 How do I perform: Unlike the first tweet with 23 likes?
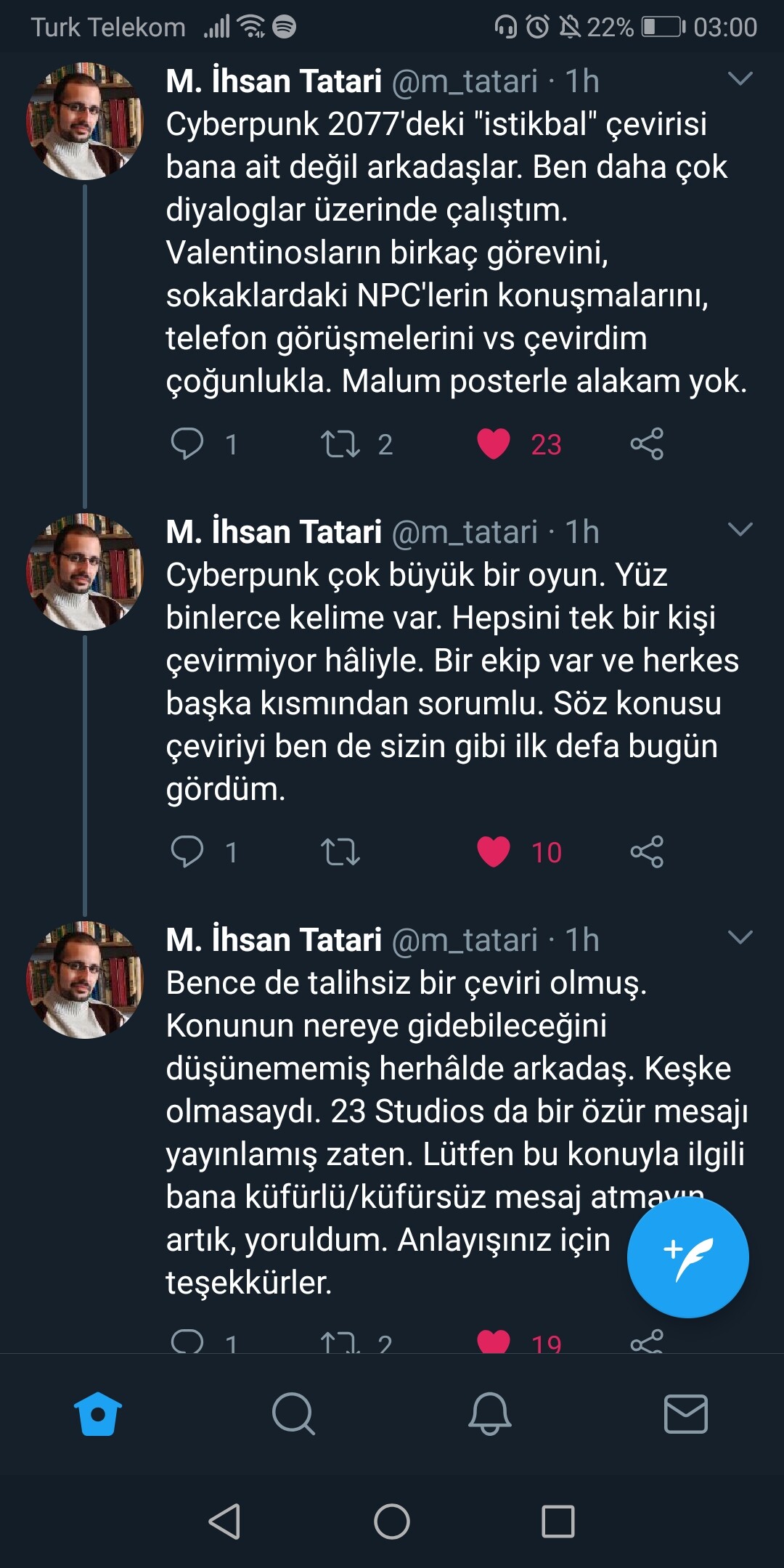(494, 444)
